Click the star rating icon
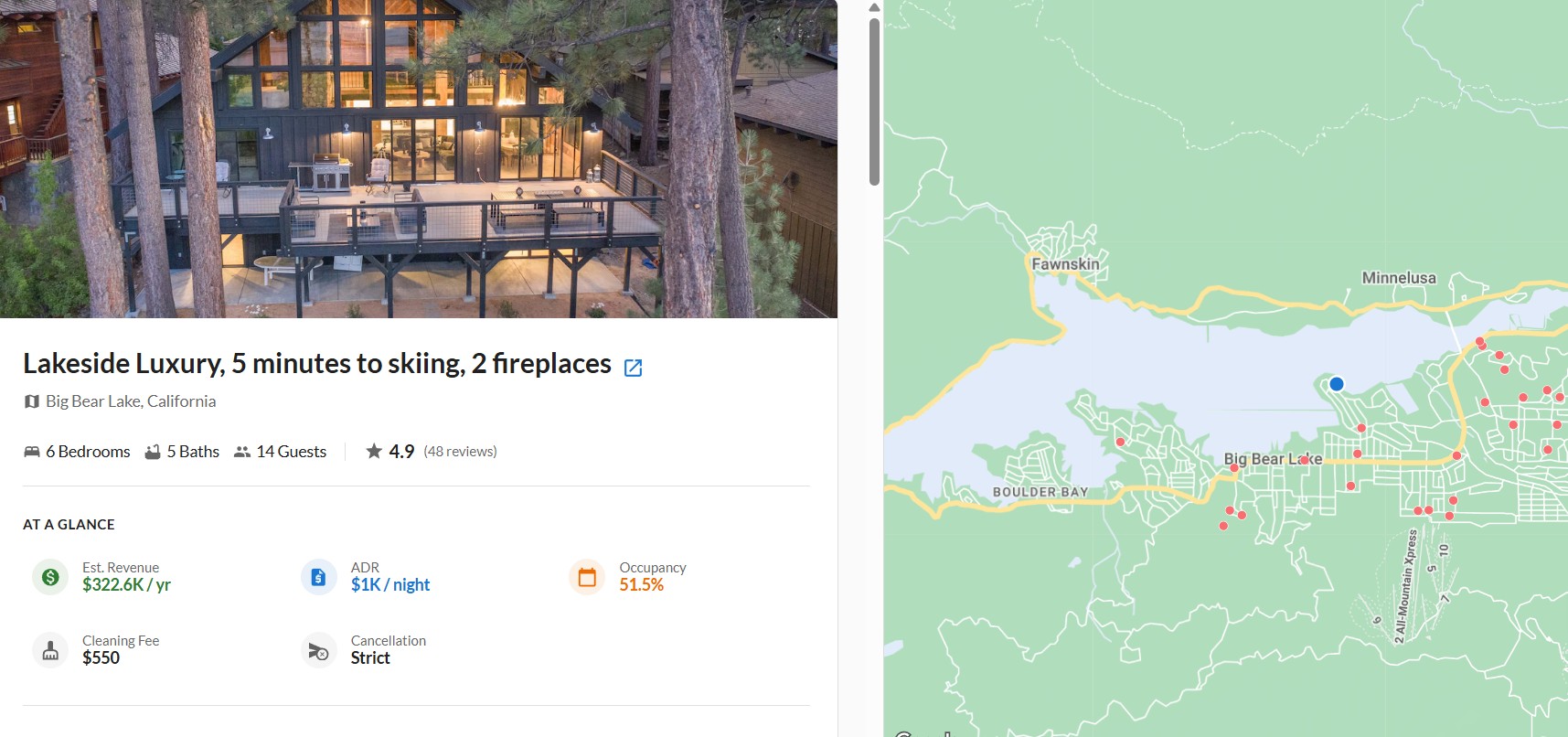The width and height of the screenshot is (1568, 737). (374, 451)
